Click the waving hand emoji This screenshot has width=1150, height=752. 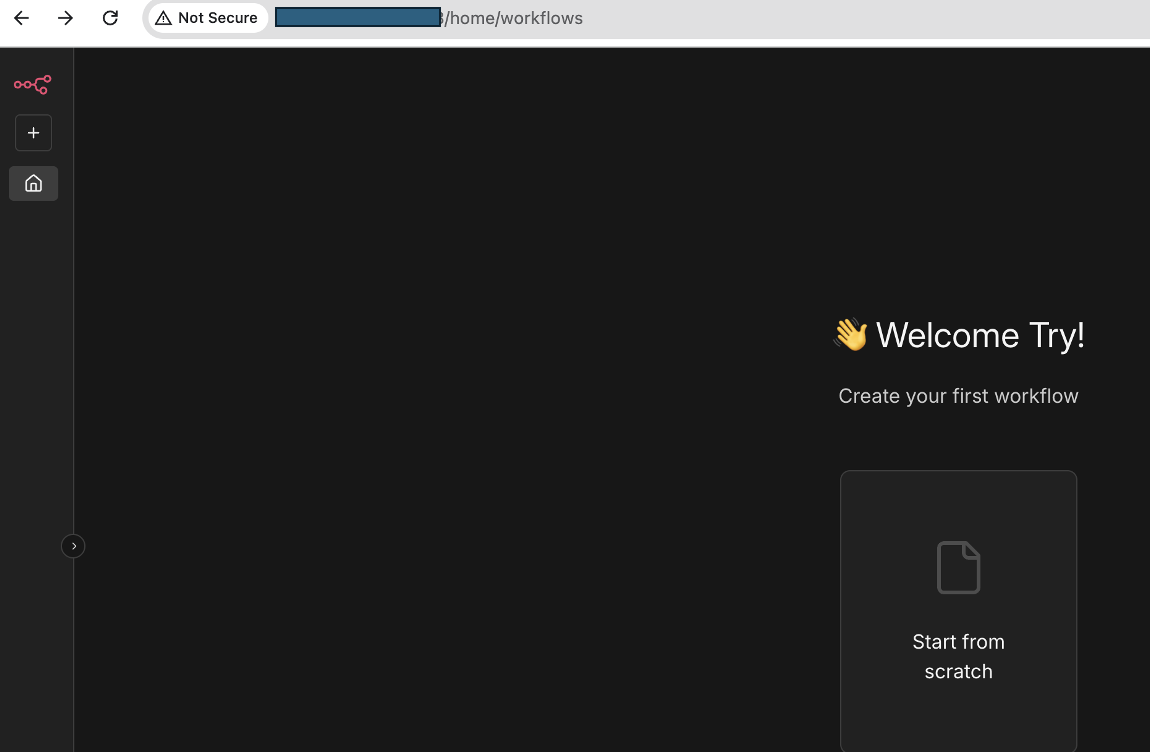pyautogui.click(x=850, y=334)
